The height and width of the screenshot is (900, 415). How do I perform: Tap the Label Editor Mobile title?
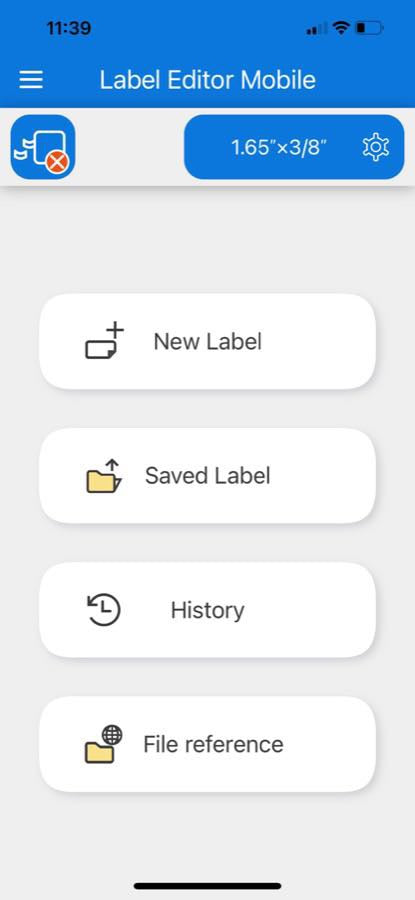coord(207,79)
